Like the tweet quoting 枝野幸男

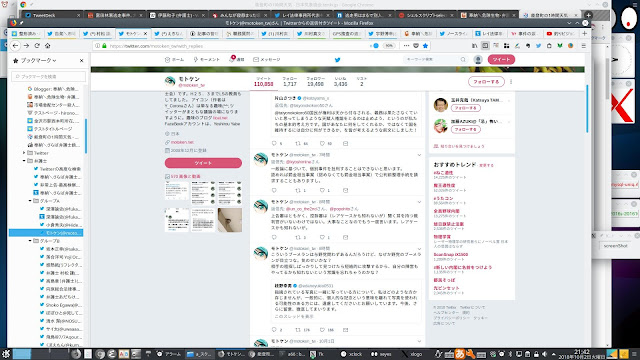[322, 330]
